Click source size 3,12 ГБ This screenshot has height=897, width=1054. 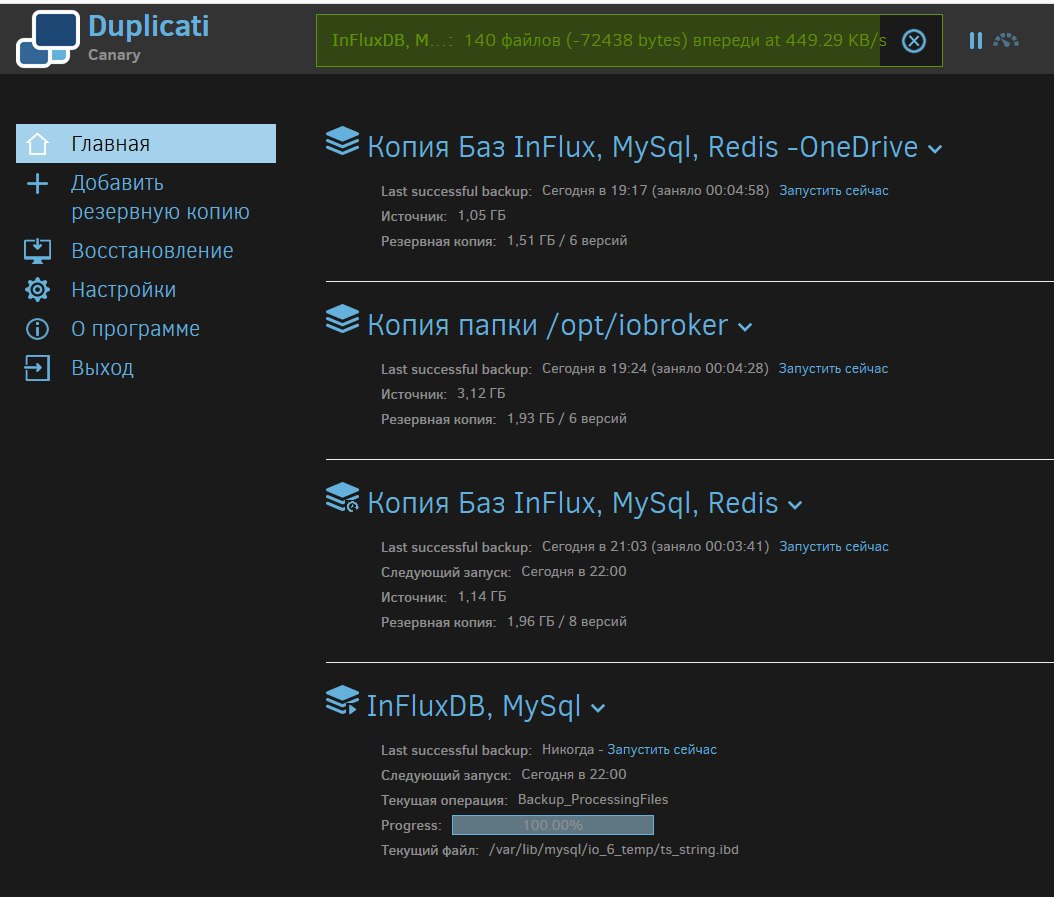coord(481,394)
